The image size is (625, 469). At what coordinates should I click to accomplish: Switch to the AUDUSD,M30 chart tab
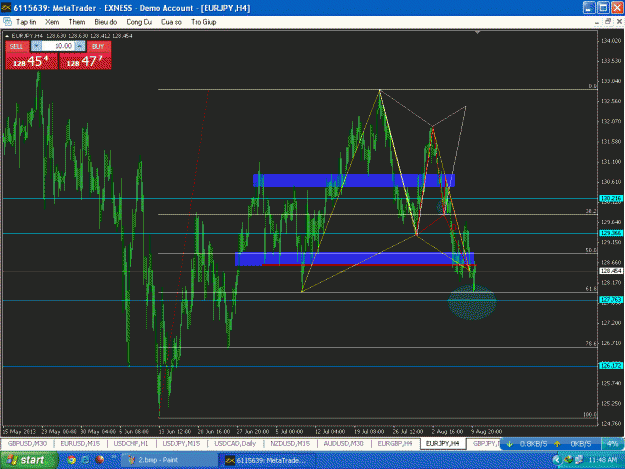point(343,443)
